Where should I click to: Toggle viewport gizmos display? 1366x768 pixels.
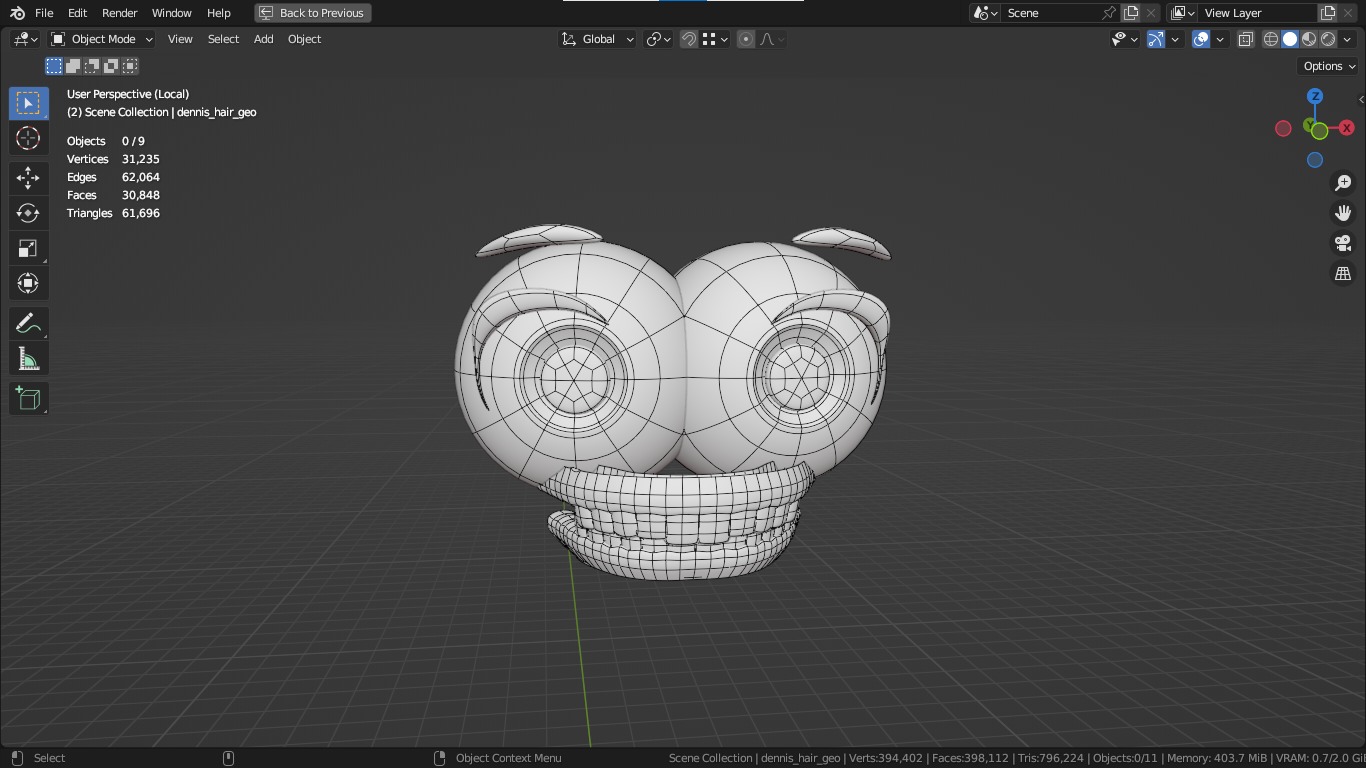(x=1156, y=39)
